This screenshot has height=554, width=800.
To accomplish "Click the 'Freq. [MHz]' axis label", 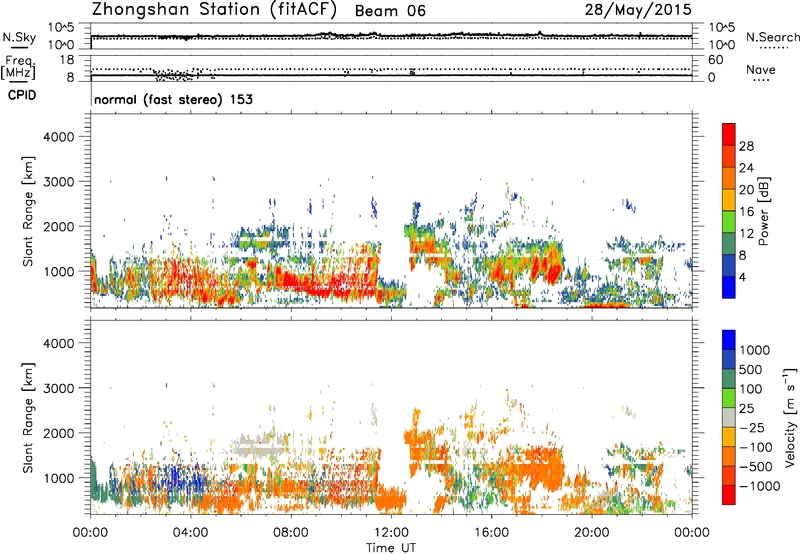I will pos(18,67).
